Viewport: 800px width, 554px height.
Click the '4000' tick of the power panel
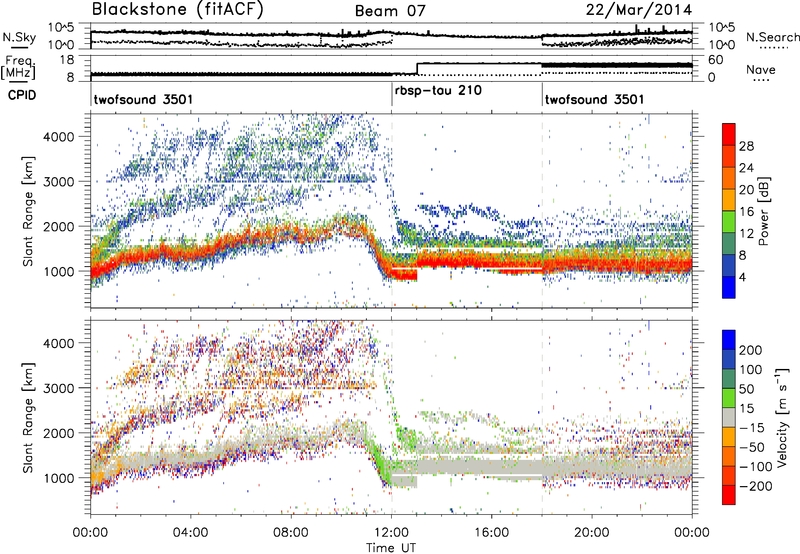tap(58, 137)
